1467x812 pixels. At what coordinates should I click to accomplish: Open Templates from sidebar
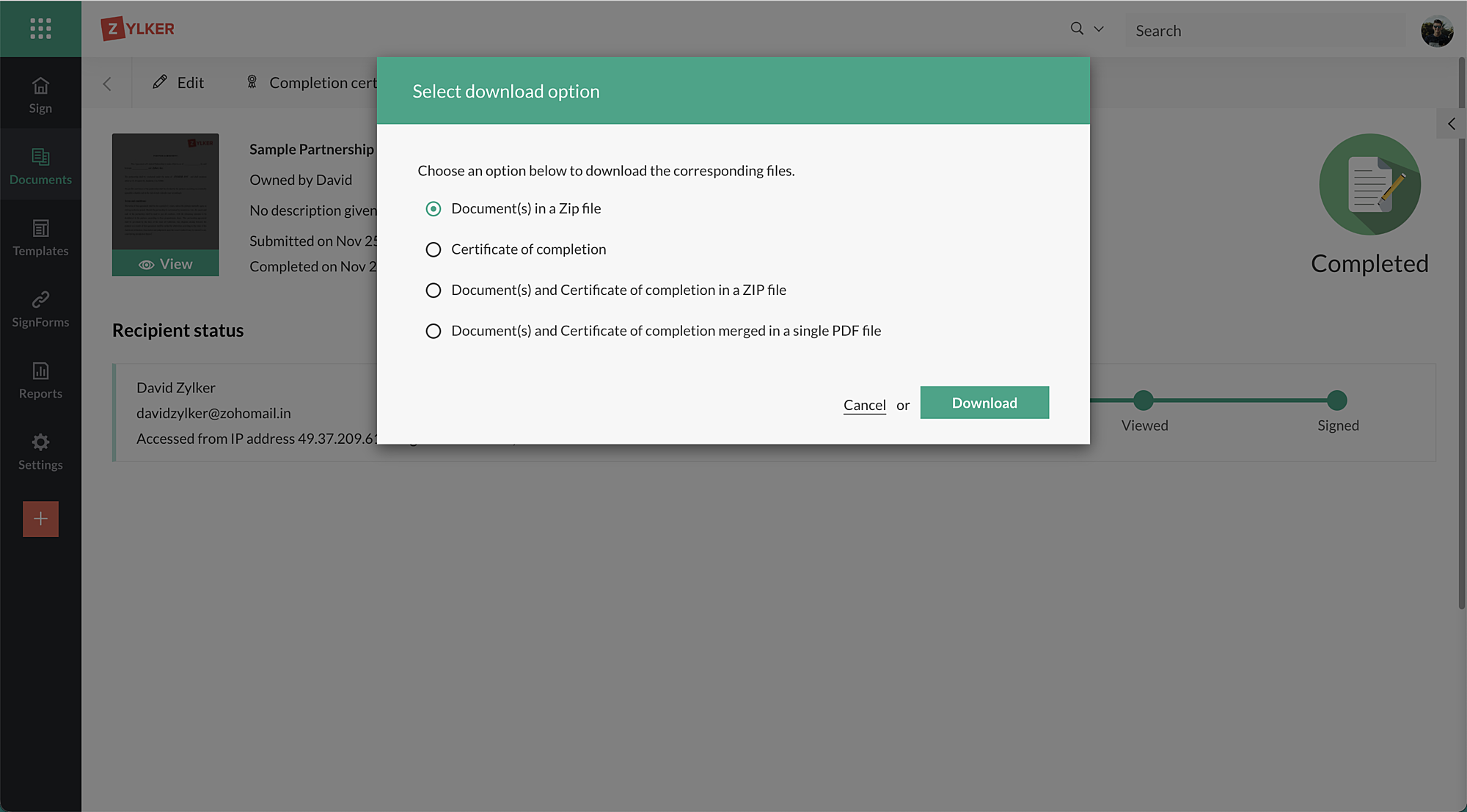point(40,238)
